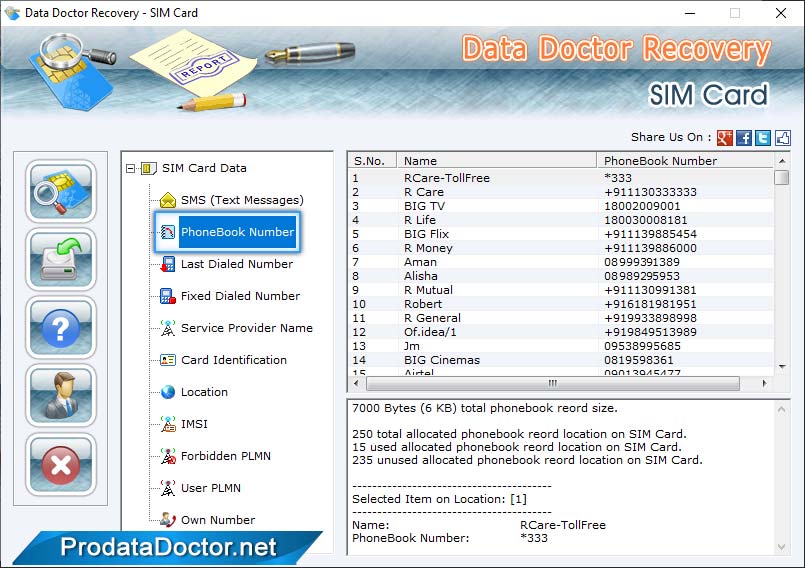Screen dimensions: 805x568
Task: Click the PhoneBook Number tree icon
Action: (x=168, y=232)
